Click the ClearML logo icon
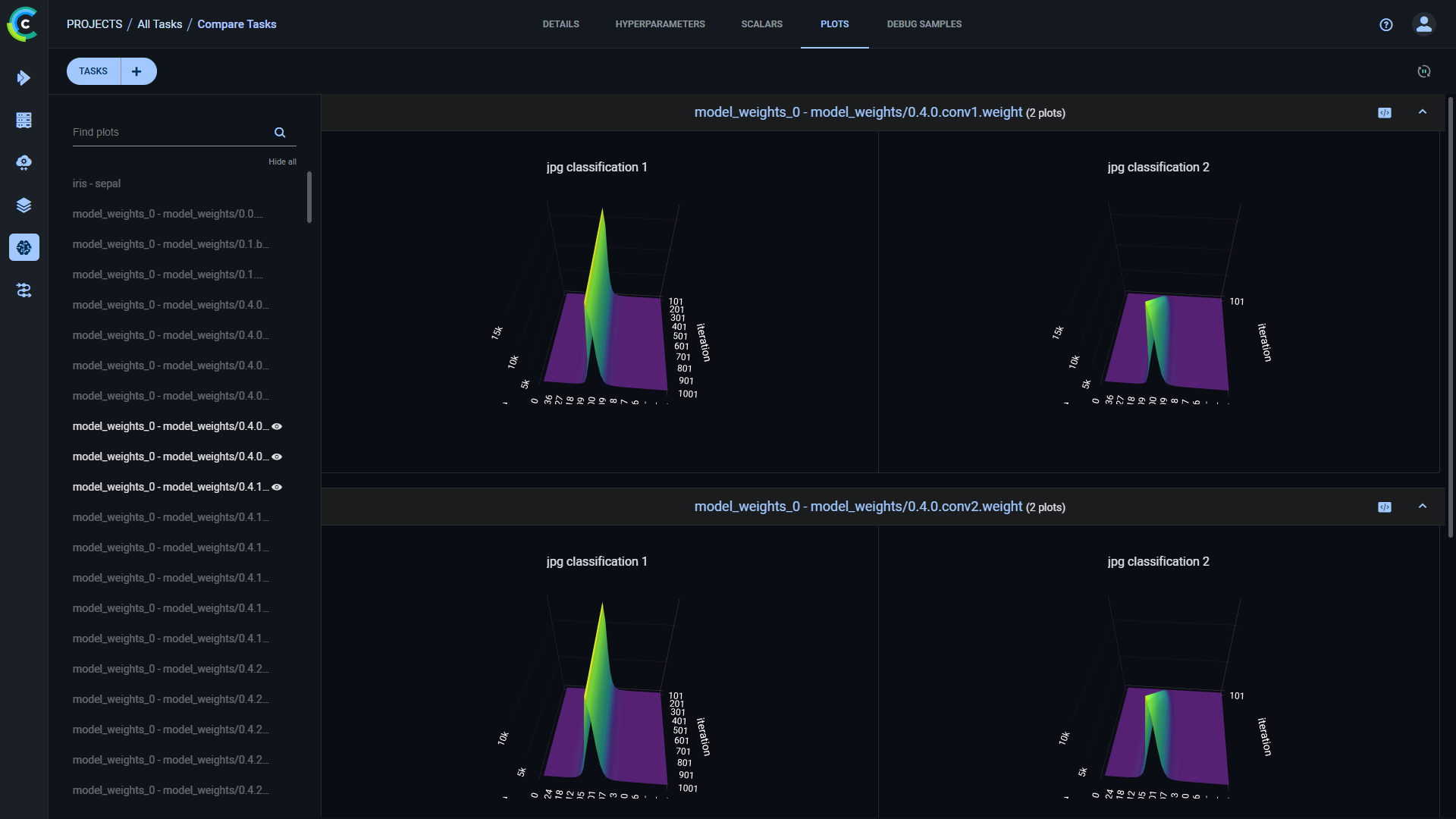The image size is (1456, 819). (23, 24)
